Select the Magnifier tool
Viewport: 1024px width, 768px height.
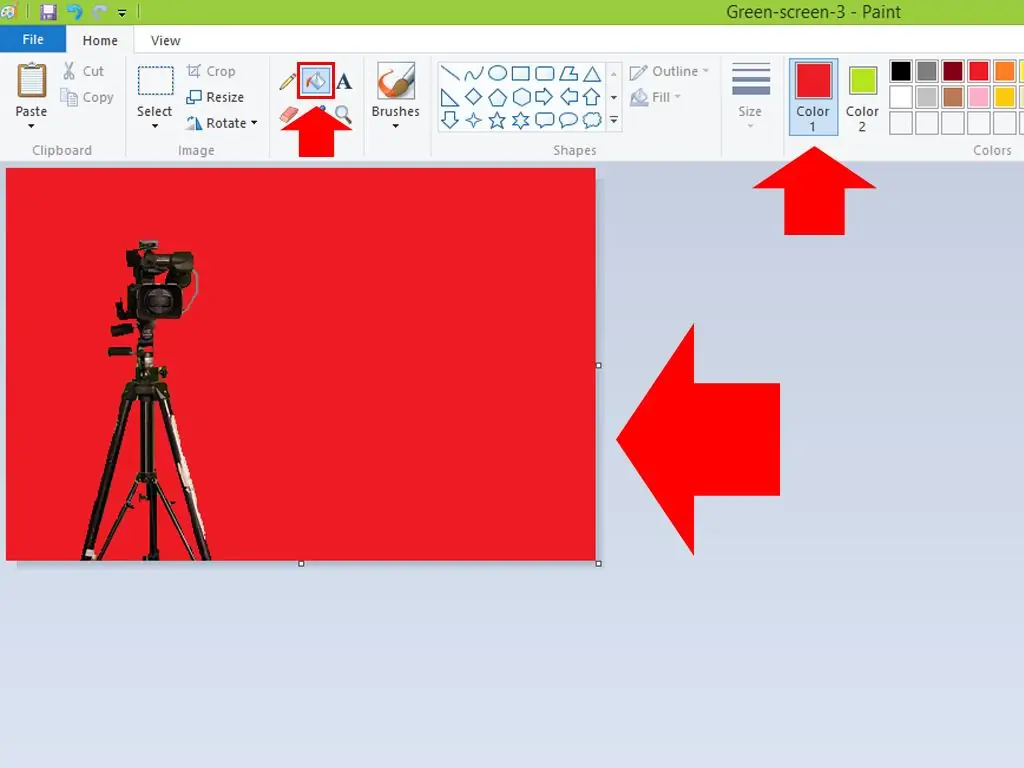click(344, 115)
